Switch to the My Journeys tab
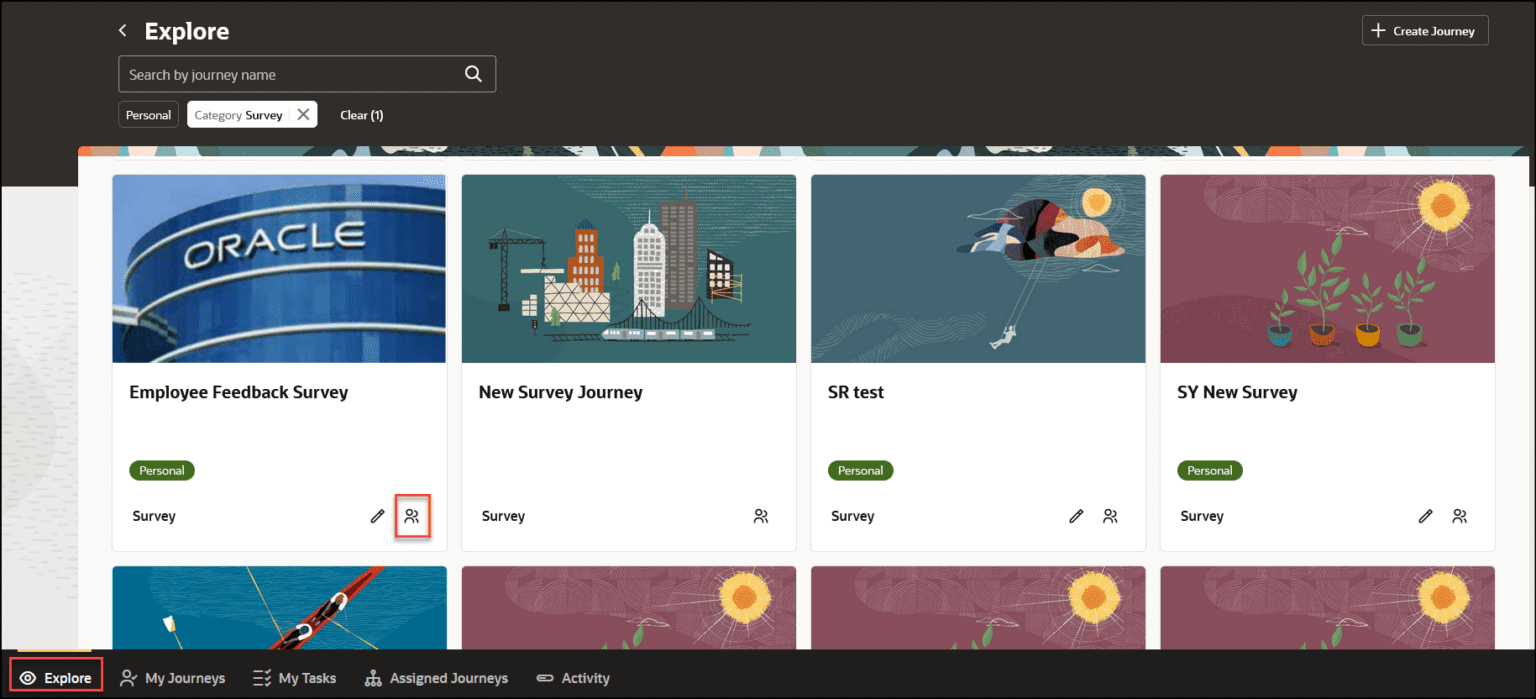This screenshot has width=1536, height=699. [172, 678]
